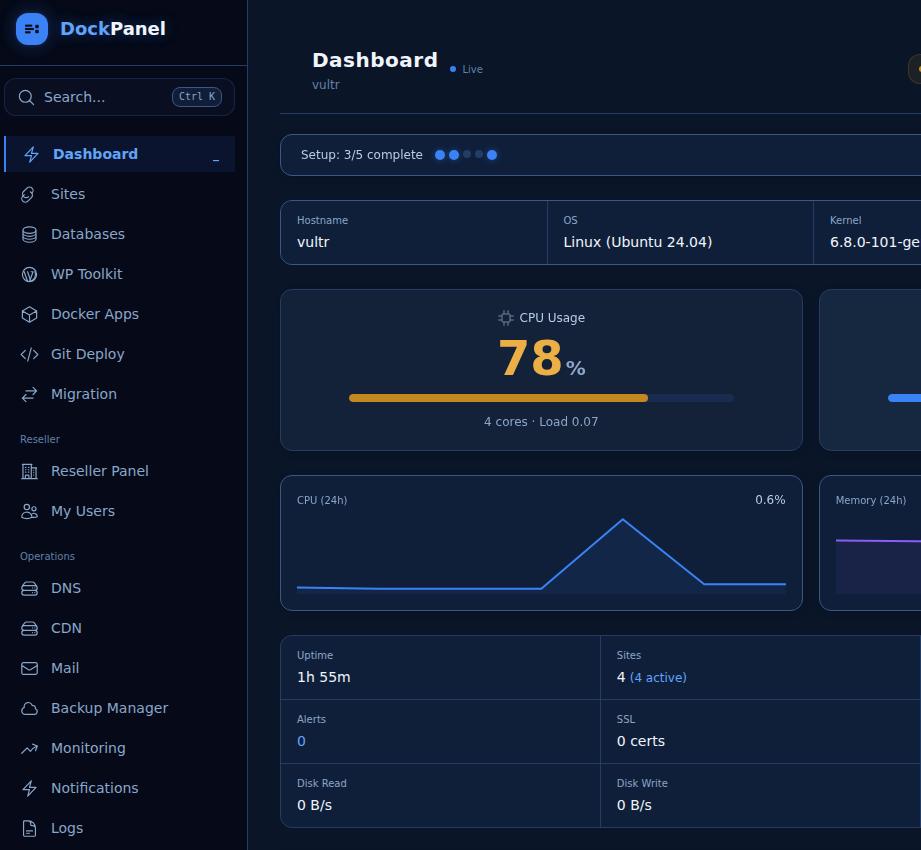Click the Databases cylinder icon

pyautogui.click(x=29, y=234)
